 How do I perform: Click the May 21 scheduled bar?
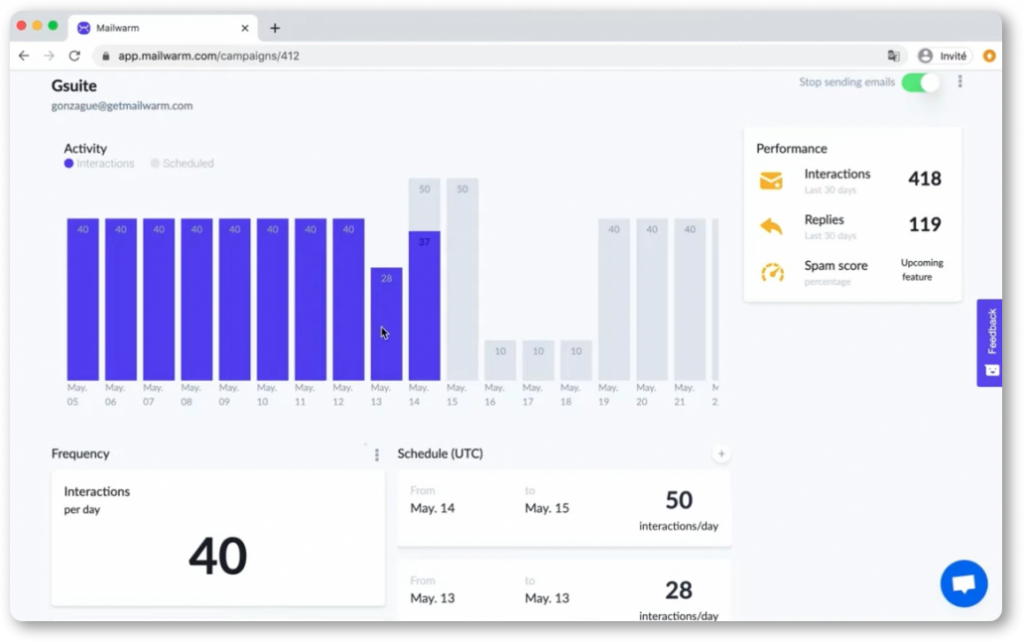[x=690, y=299]
